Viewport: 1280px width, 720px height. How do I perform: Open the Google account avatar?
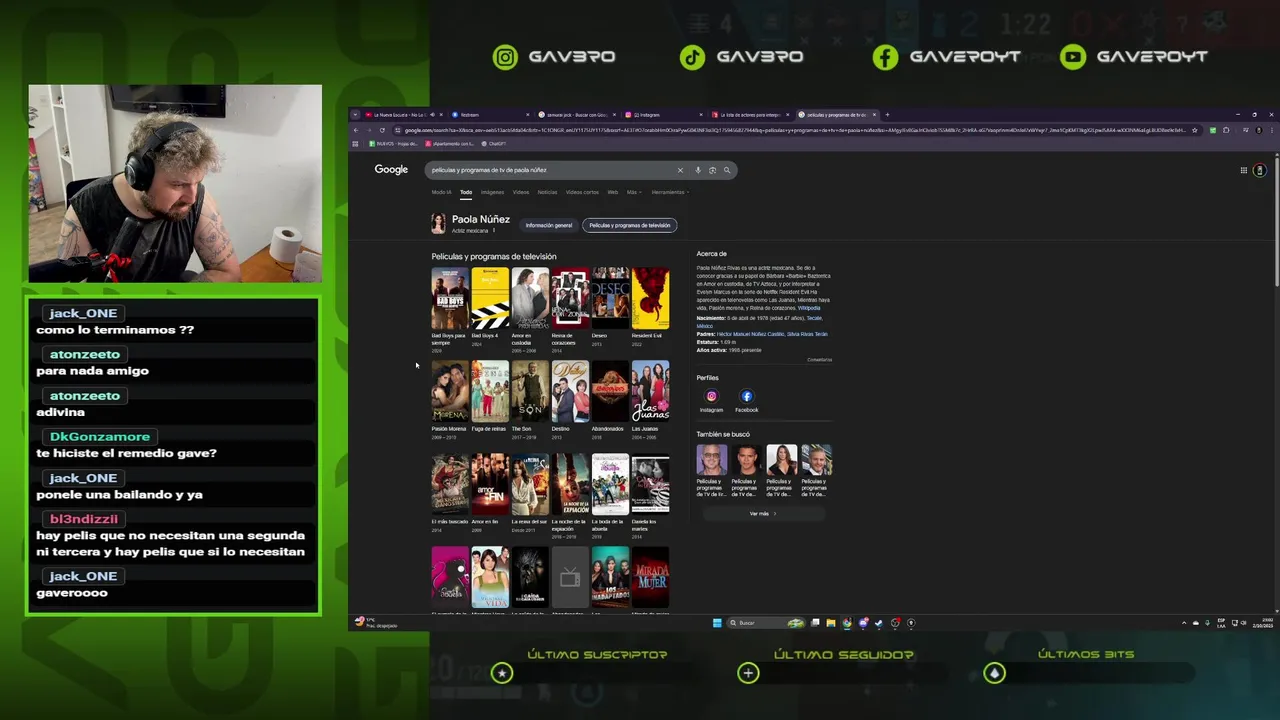(1259, 170)
